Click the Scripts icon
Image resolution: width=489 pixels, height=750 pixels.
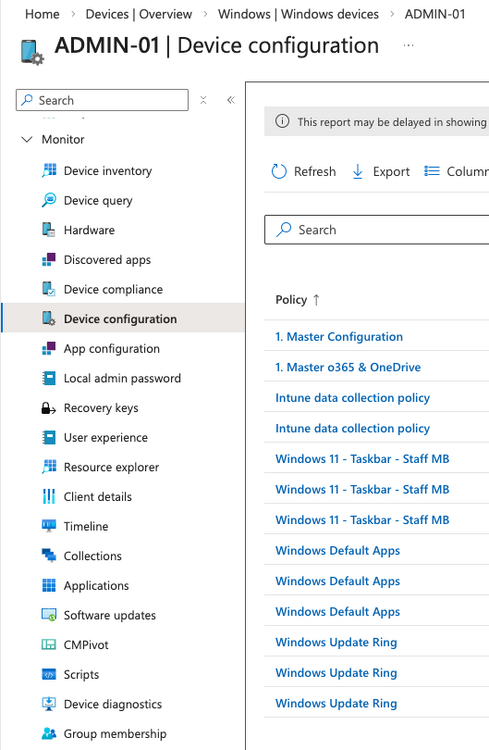click(x=49, y=674)
